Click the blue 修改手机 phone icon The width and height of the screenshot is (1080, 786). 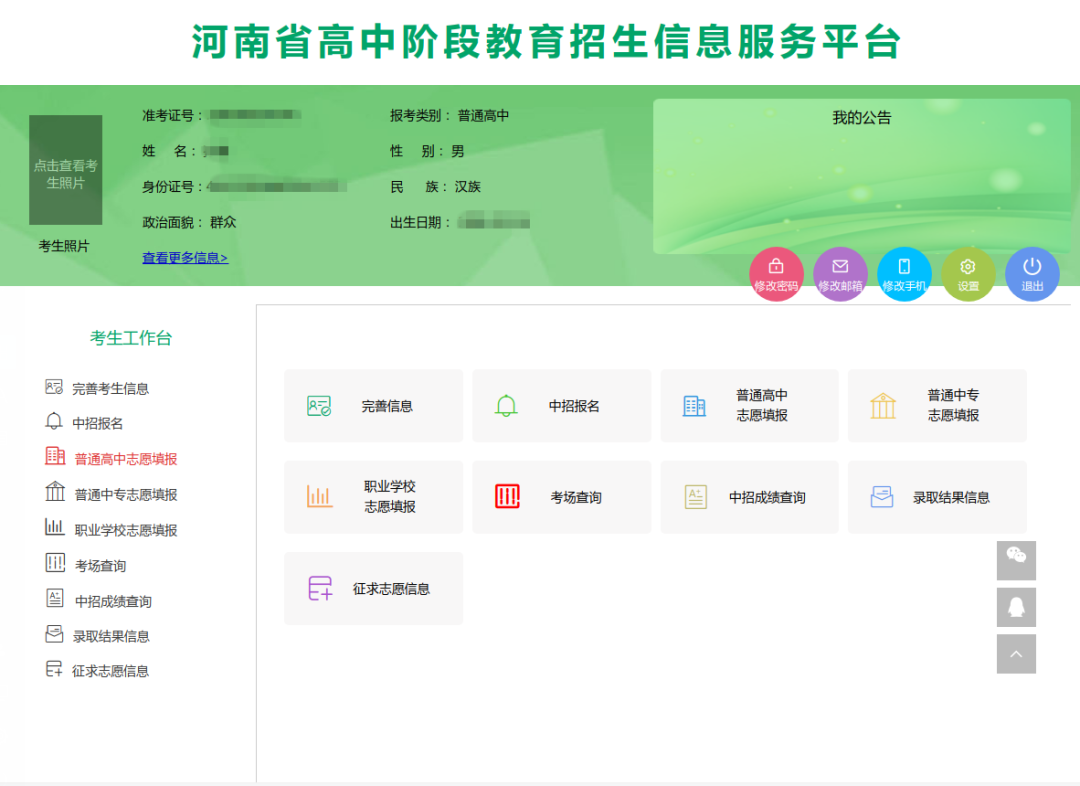(x=904, y=273)
